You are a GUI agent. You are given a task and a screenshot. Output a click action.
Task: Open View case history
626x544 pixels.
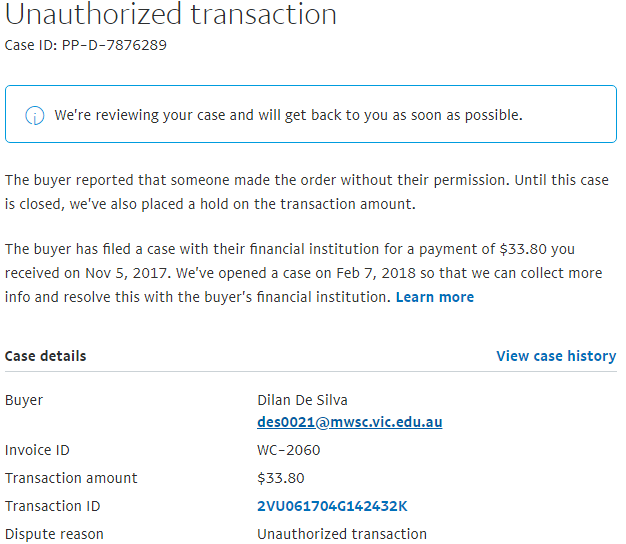click(556, 356)
